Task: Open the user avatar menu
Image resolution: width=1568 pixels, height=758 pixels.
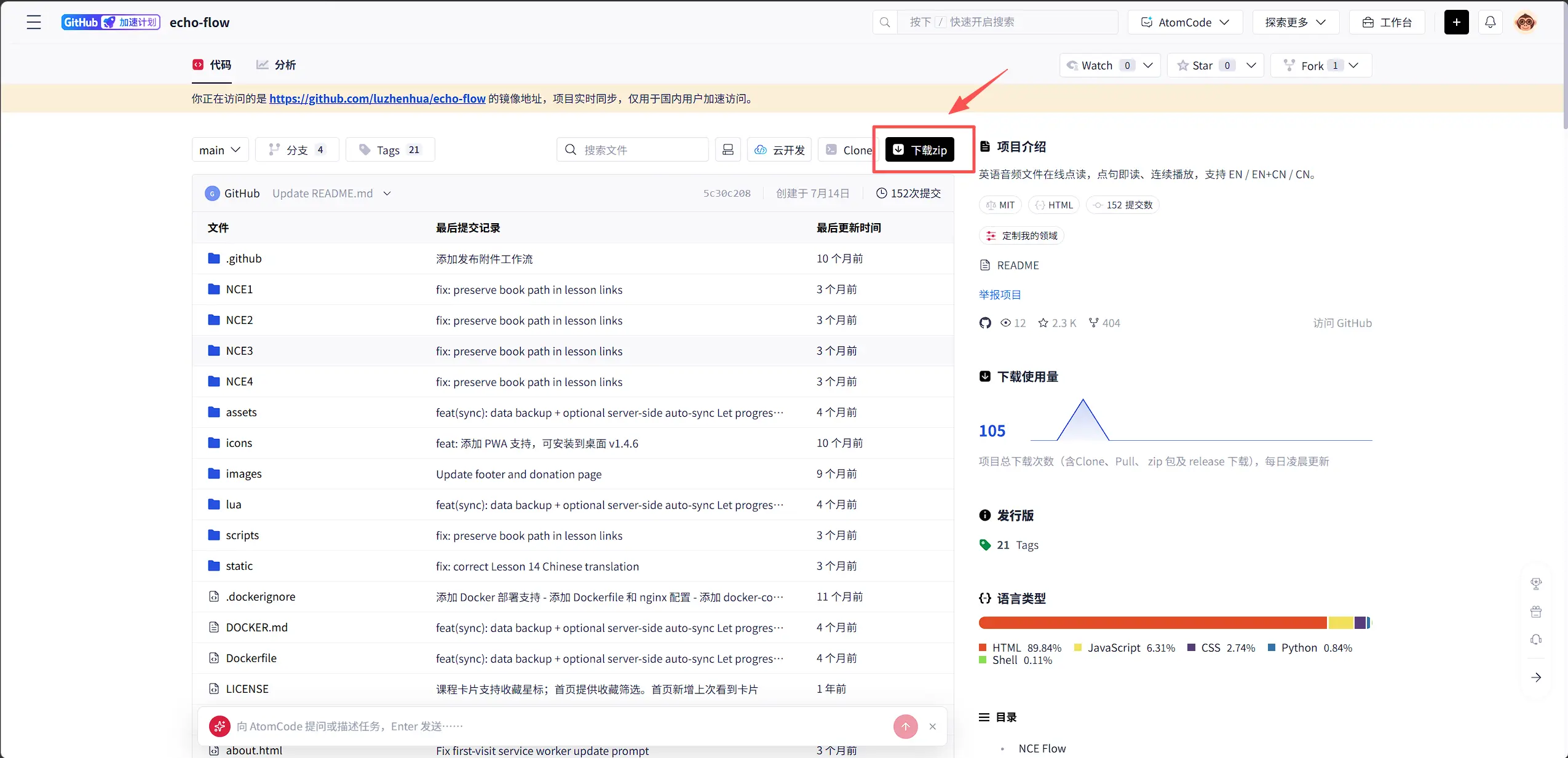Action: coord(1525,22)
